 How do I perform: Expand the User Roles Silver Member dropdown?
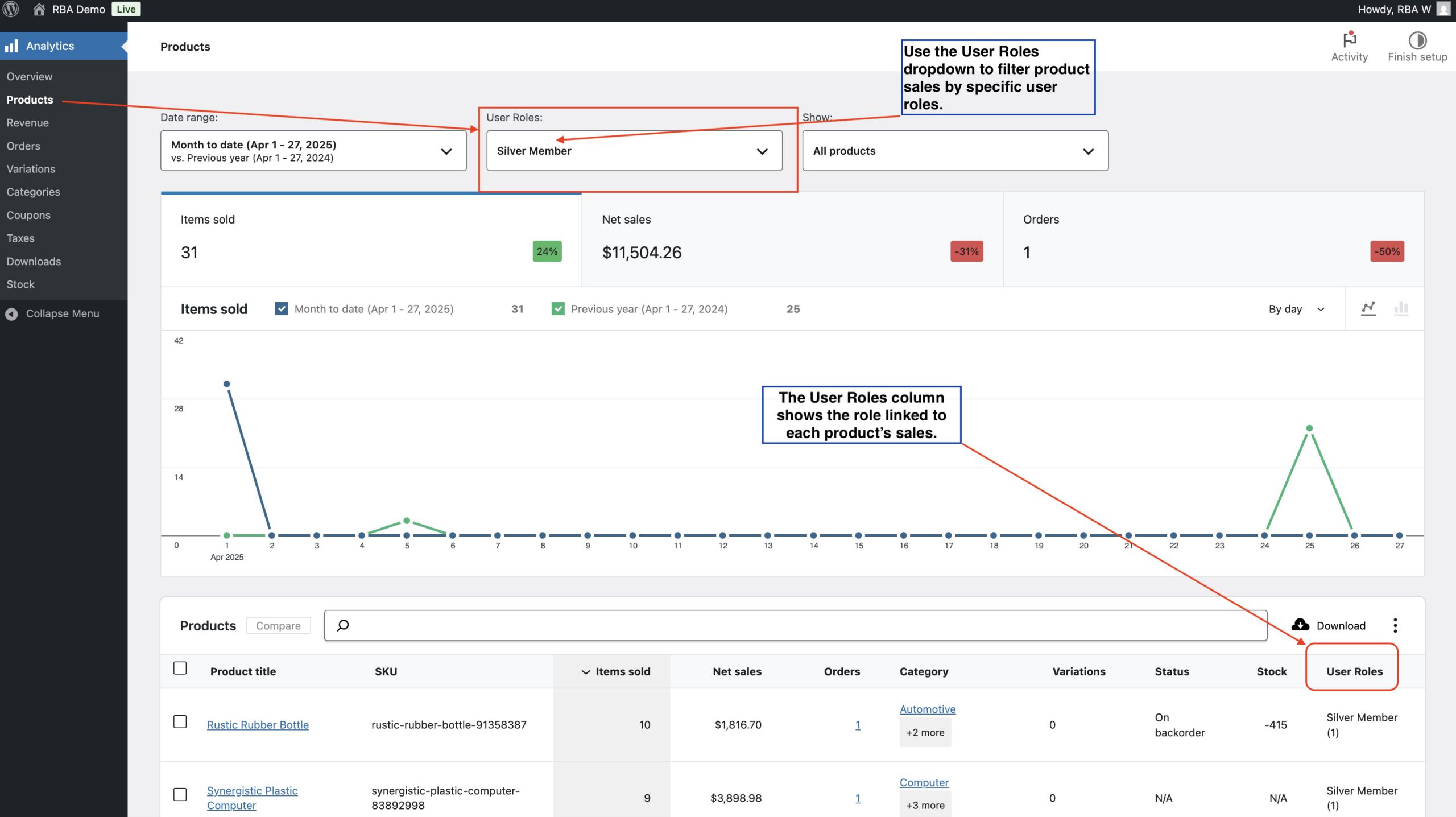click(x=634, y=151)
